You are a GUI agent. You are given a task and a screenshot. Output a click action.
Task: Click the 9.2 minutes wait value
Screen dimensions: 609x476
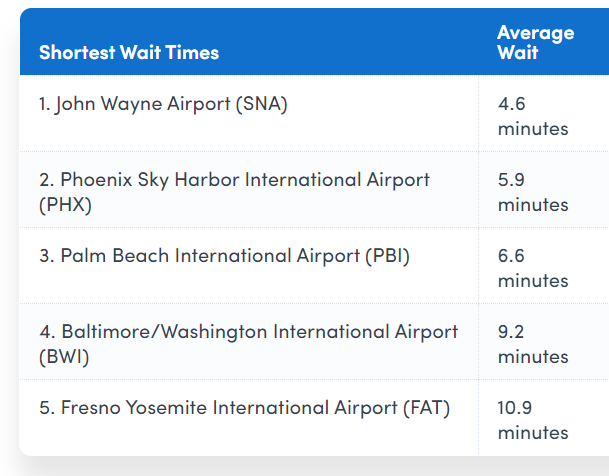(x=533, y=344)
